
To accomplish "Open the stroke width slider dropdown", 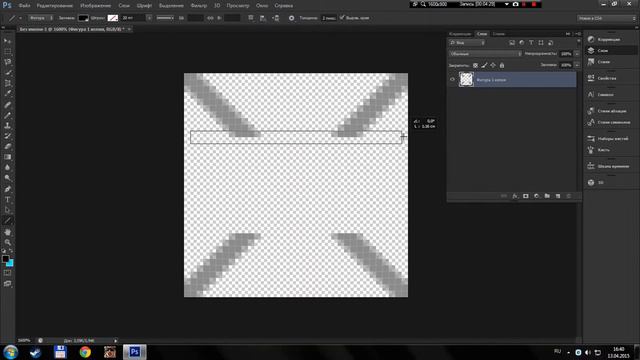I will 149,18.
